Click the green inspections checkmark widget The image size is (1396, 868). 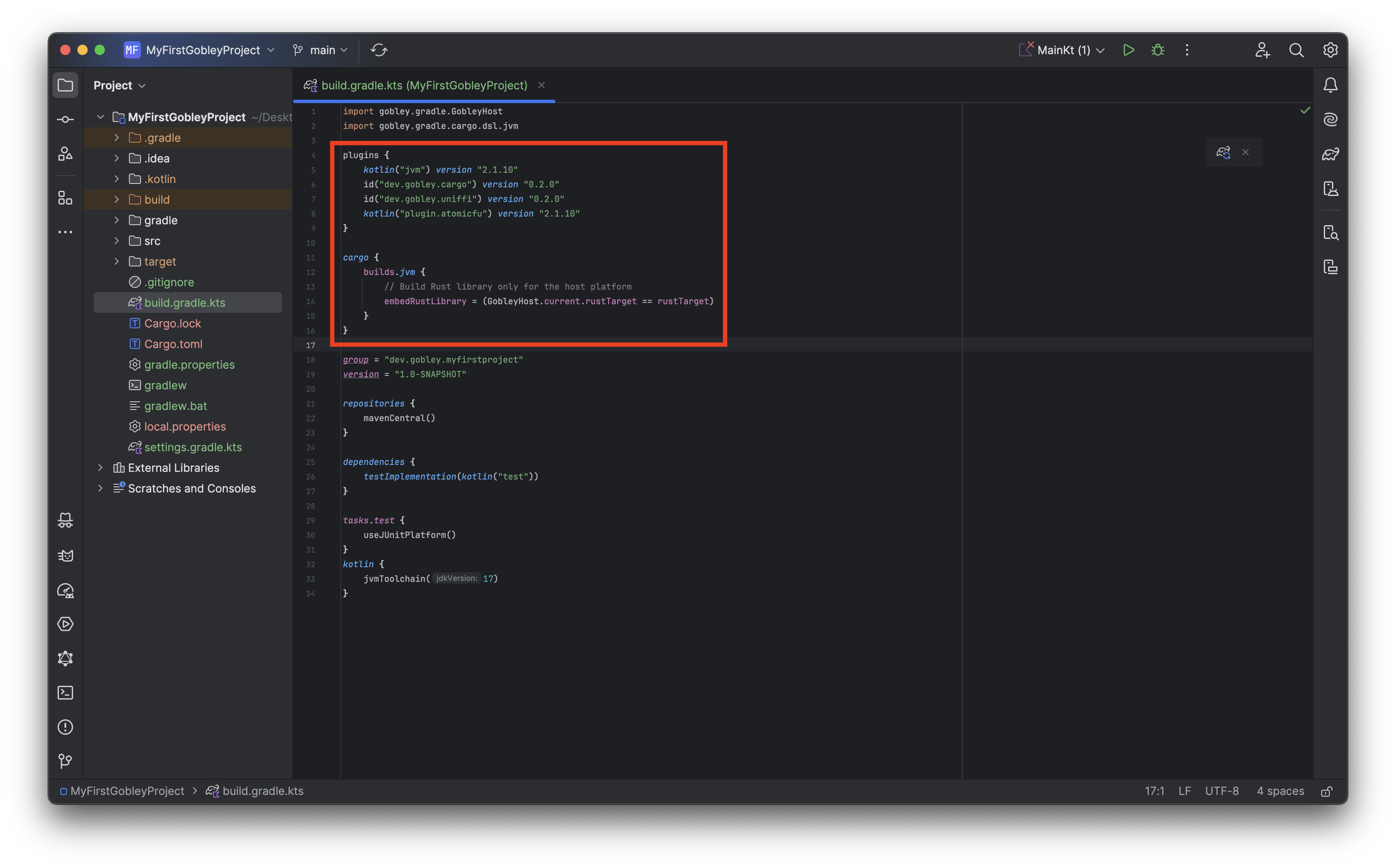coord(1305,110)
